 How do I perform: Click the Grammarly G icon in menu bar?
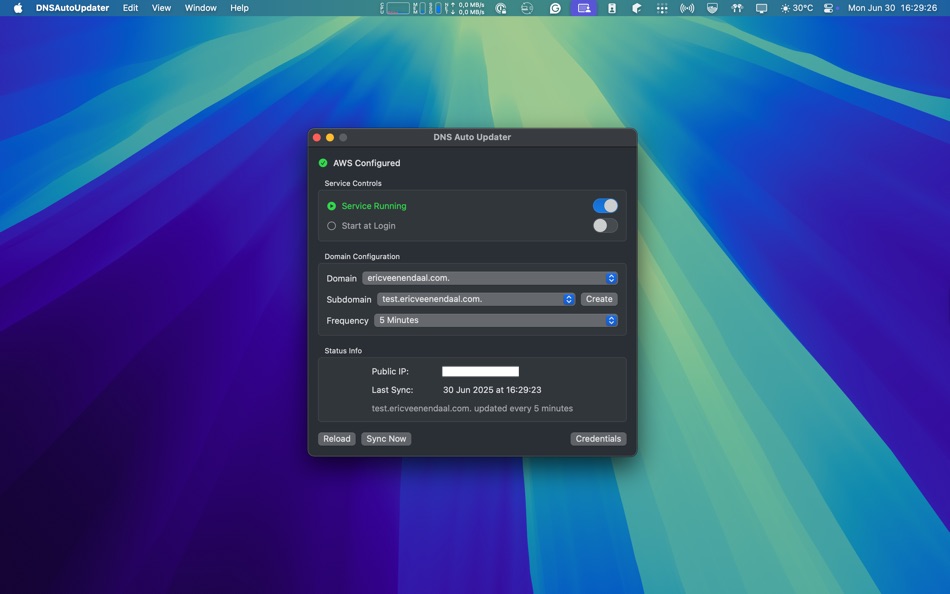coord(555,8)
